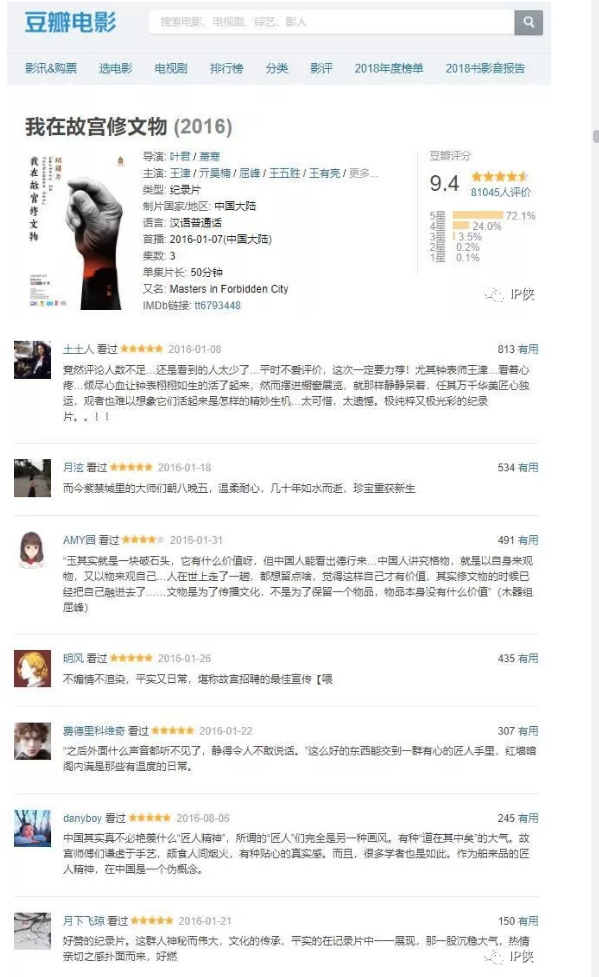Mark 土土人's review useful (813 有用)
The height and width of the screenshot is (977, 599).
pos(528,349)
